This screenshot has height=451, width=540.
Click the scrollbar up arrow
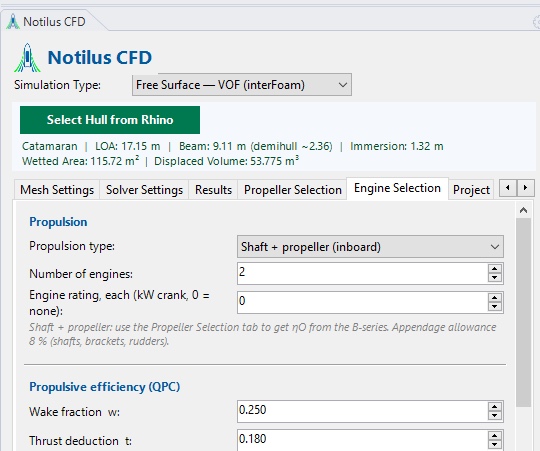pyautogui.click(x=523, y=210)
